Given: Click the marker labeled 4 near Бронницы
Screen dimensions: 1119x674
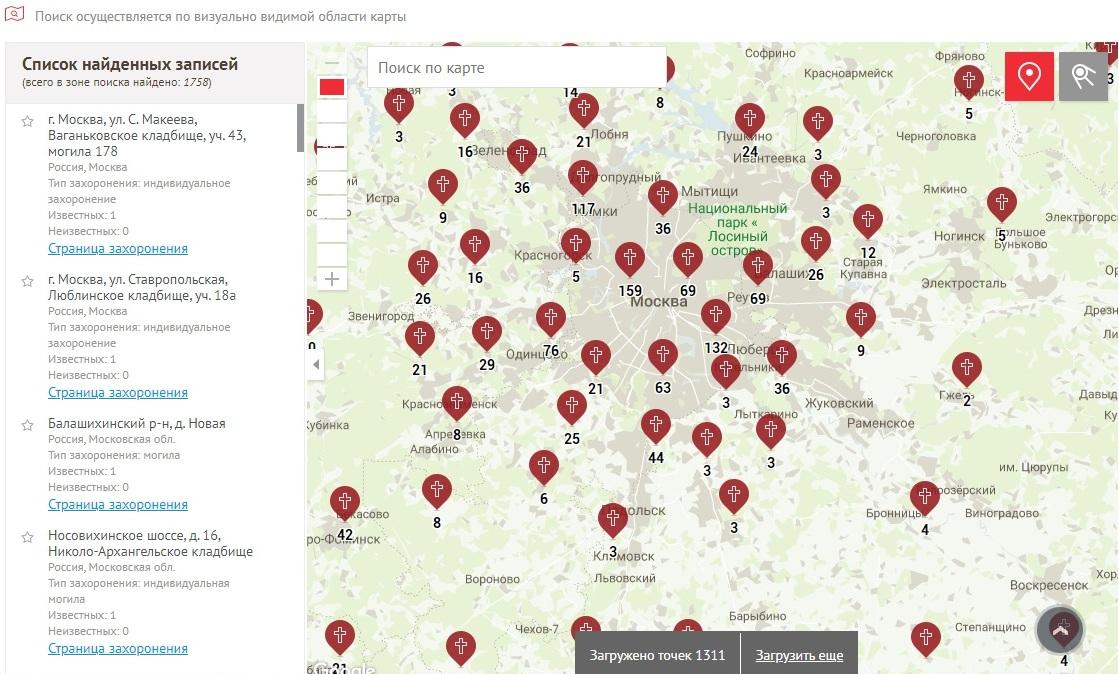Looking at the screenshot, I should 925,498.
